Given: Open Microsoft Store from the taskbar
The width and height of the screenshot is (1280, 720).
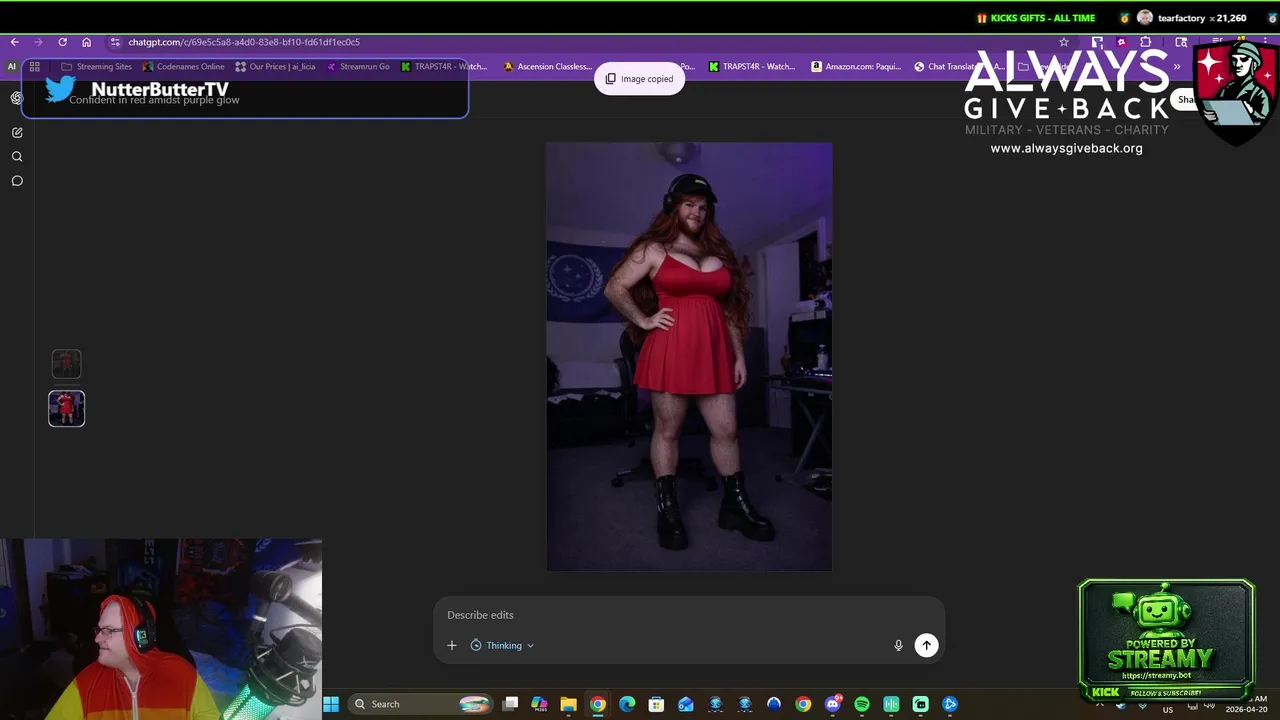Looking at the screenshot, I should (656, 704).
